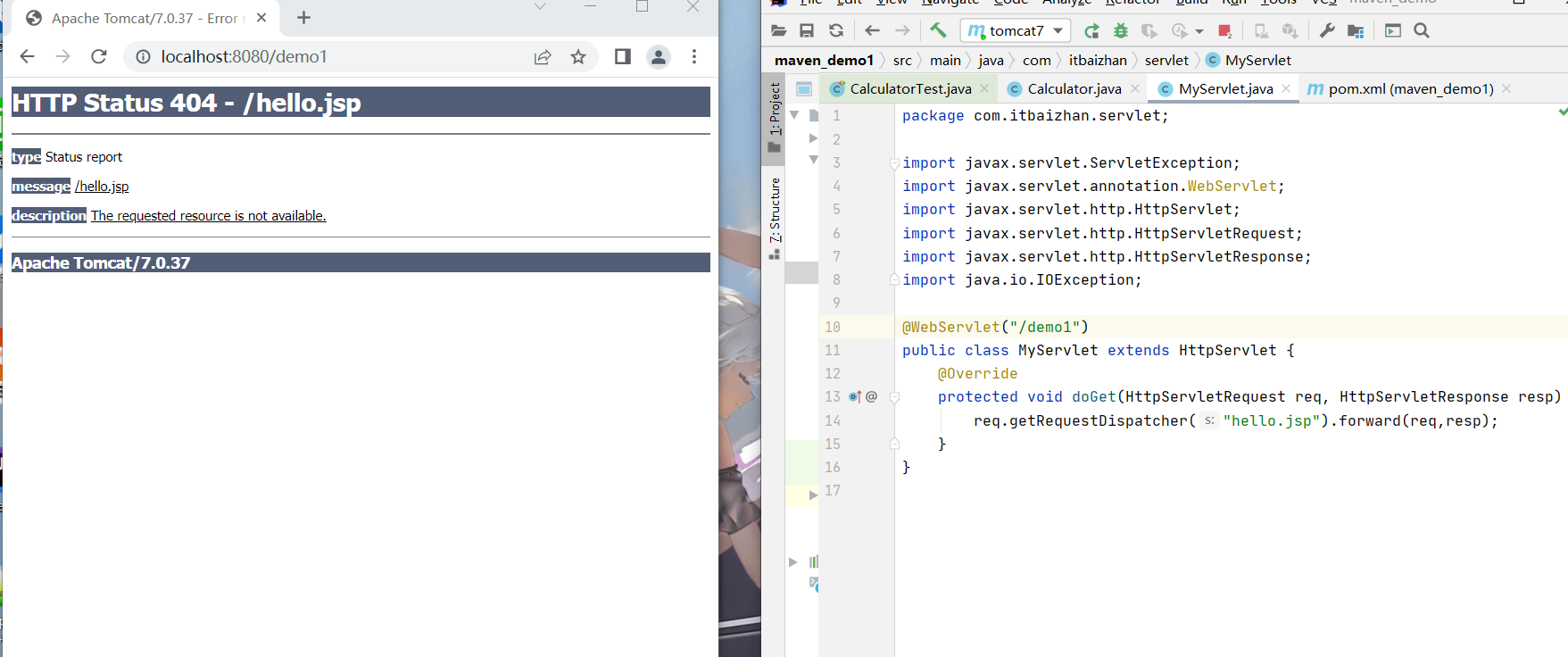Close the Calculator.java tab
The width and height of the screenshot is (1568, 657).
click(1135, 88)
